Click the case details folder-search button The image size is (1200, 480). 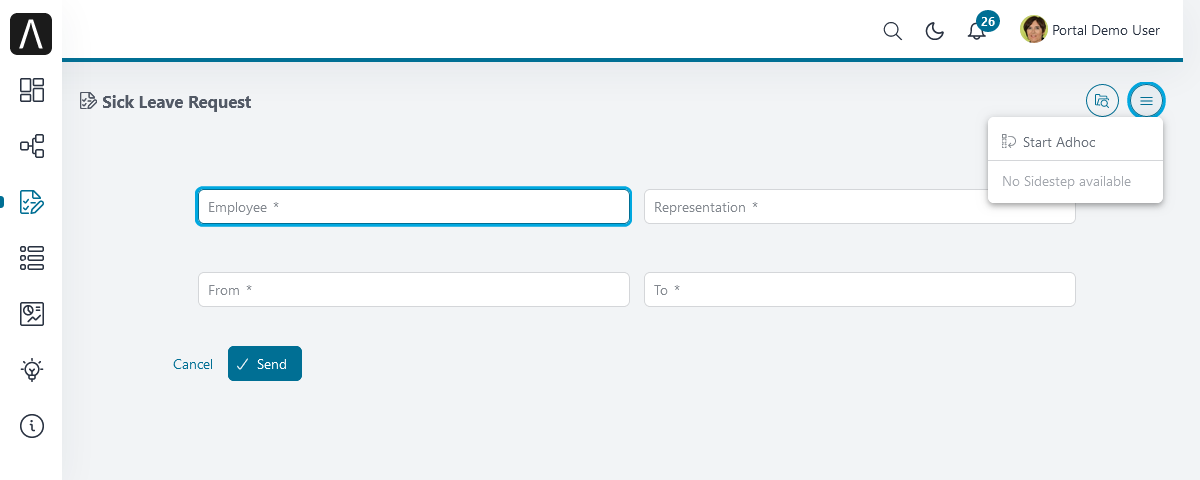(1102, 100)
